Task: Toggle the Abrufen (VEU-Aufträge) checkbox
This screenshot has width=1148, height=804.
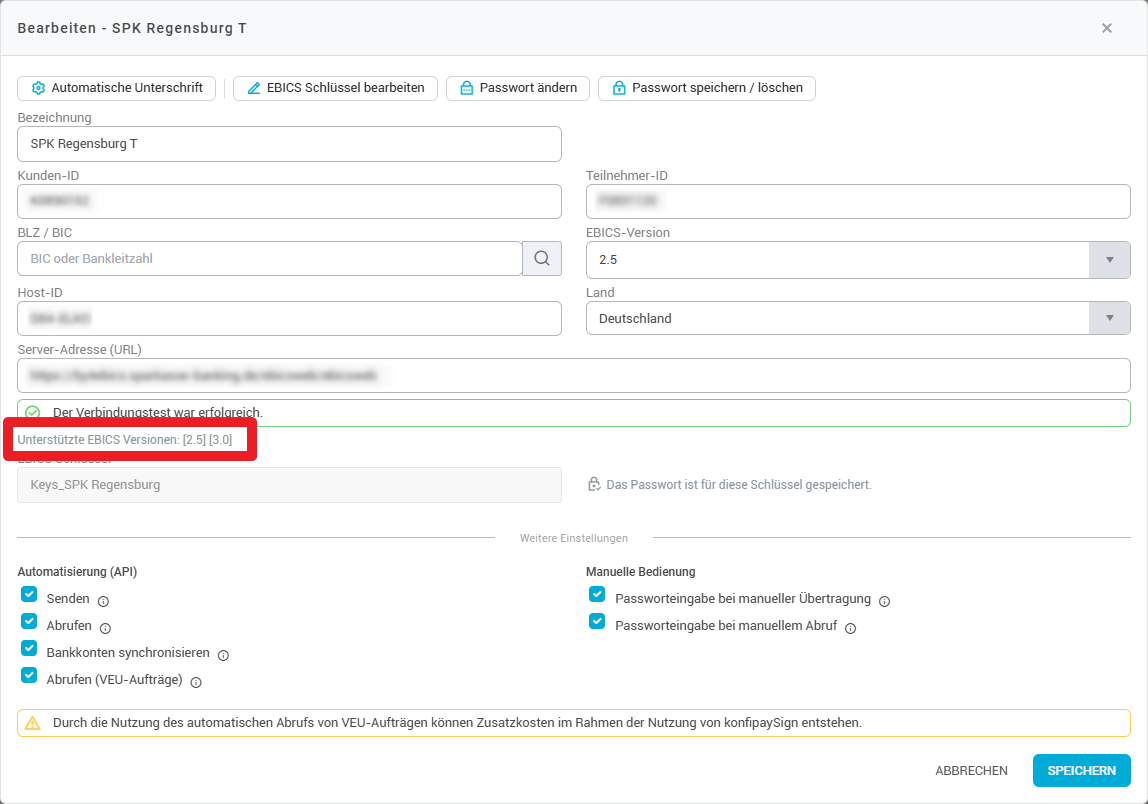Action: [29, 676]
